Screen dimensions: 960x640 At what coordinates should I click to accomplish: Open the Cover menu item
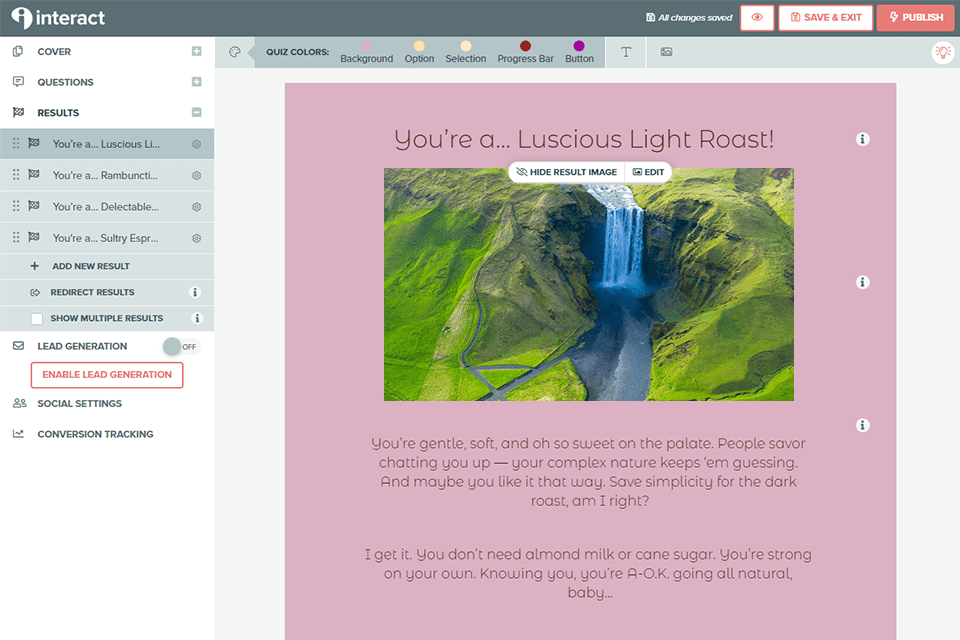54,52
